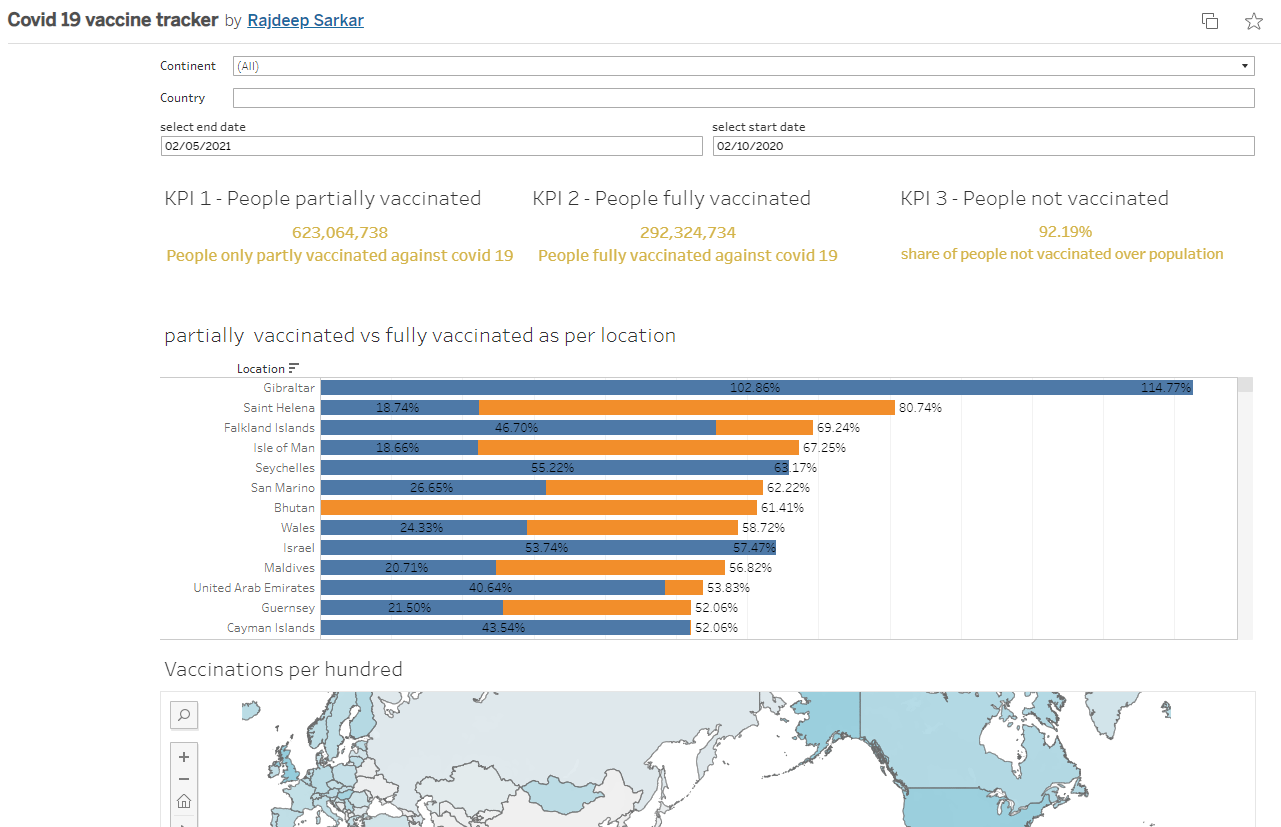Click the select start date field

pyautogui.click(x=983, y=146)
